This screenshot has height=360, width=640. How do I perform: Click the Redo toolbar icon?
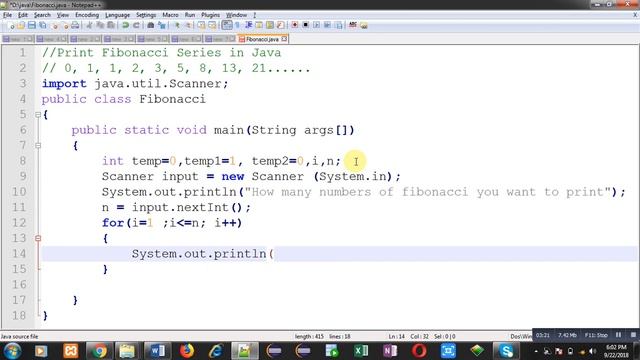click(136, 25)
